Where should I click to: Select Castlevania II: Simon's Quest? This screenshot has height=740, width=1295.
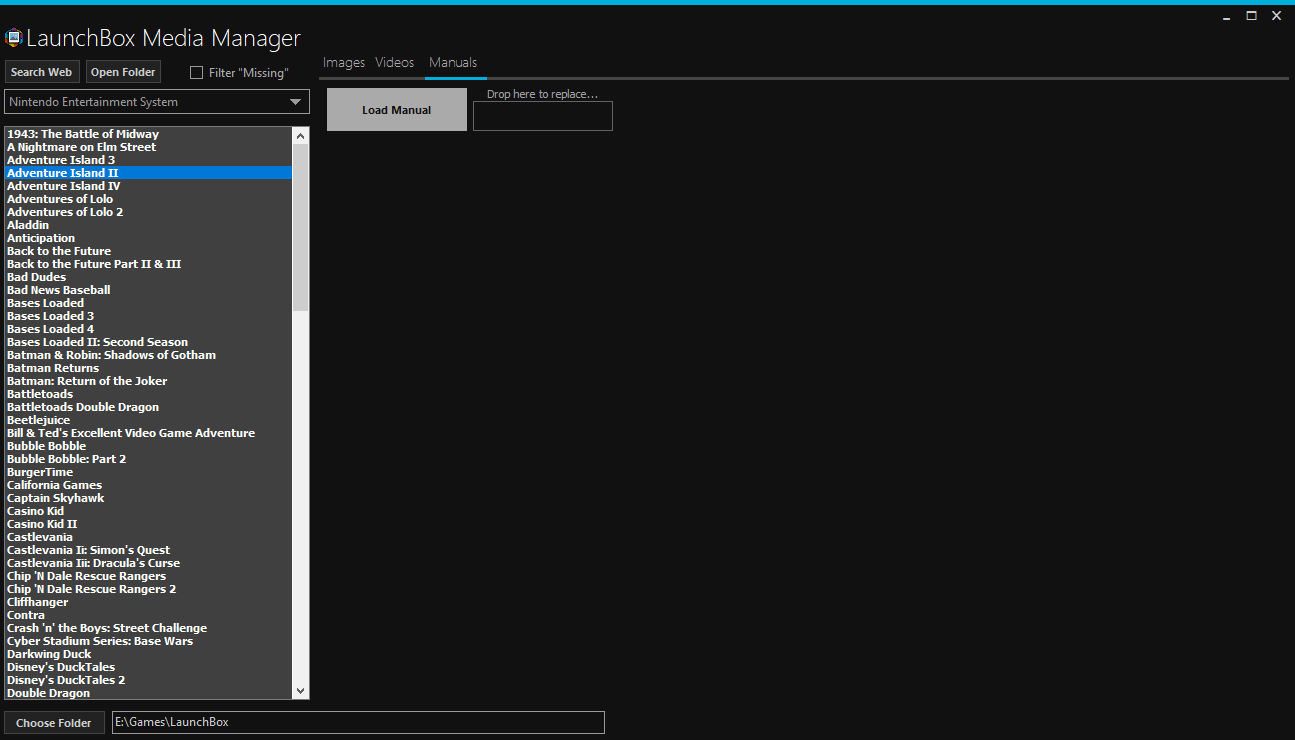pyautogui.click(x=148, y=550)
